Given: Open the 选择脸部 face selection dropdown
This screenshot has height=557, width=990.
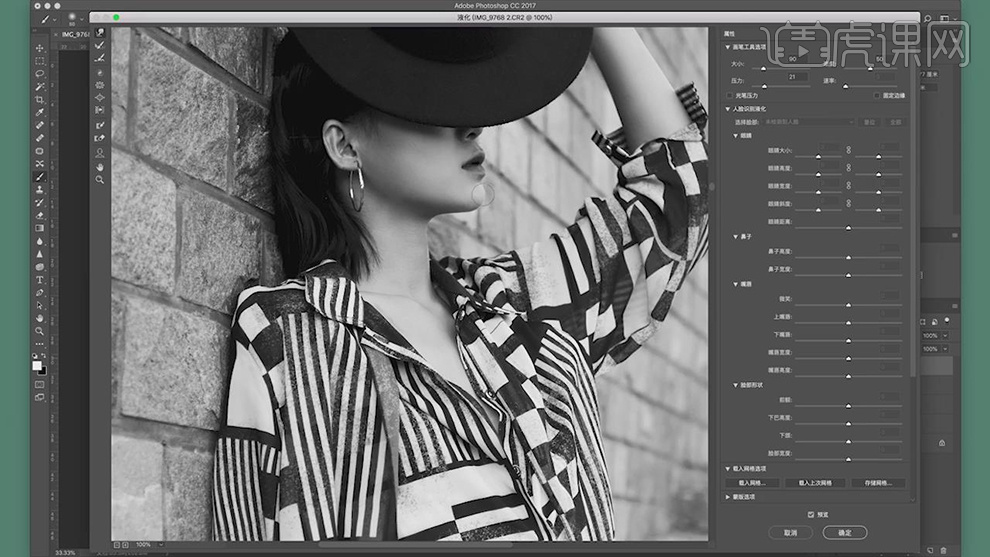Looking at the screenshot, I should coord(809,122).
